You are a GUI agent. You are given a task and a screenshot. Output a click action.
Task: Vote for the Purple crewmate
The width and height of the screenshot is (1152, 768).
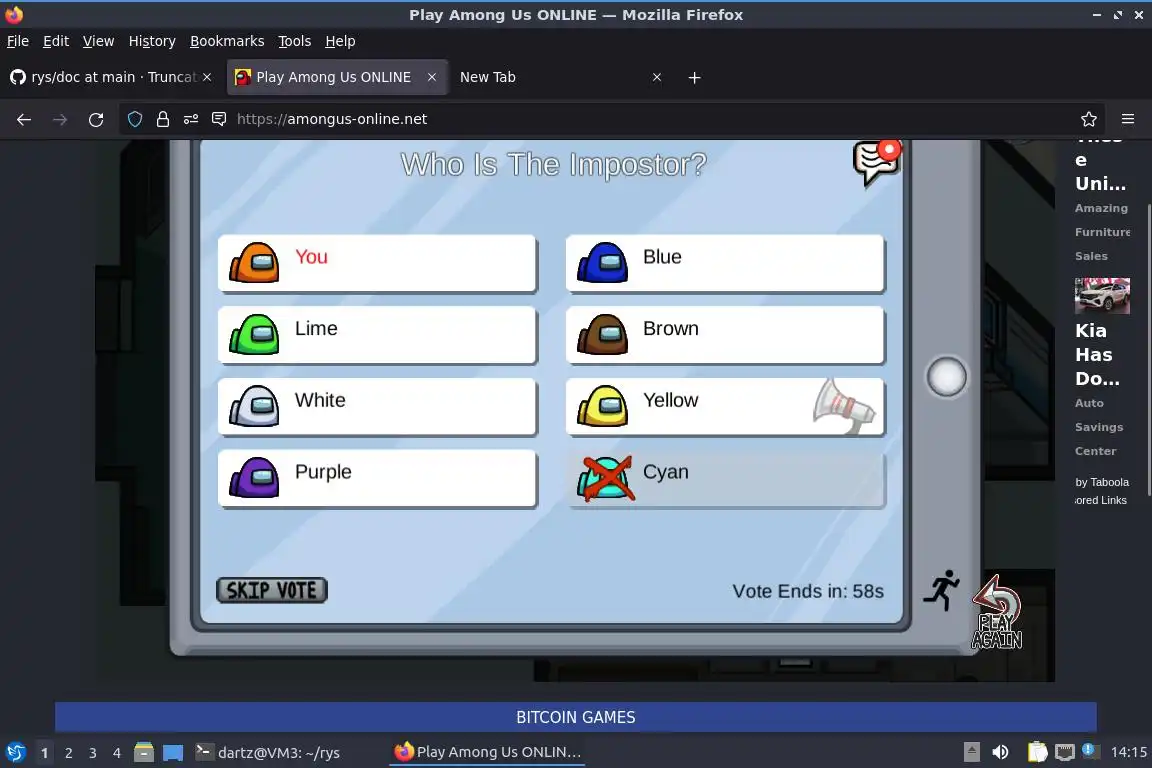click(377, 478)
